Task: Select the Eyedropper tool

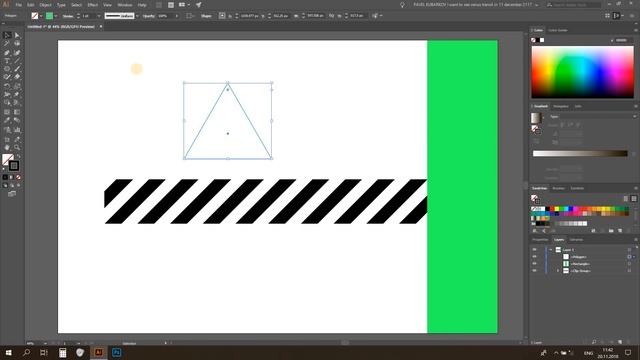Action: pyautogui.click(x=7, y=120)
